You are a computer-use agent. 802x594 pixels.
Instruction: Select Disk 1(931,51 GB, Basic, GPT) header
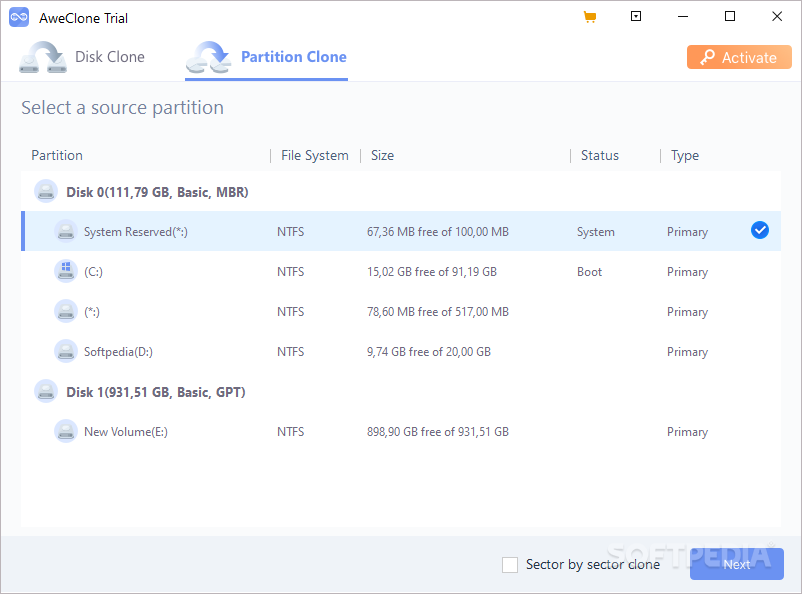pos(156,392)
